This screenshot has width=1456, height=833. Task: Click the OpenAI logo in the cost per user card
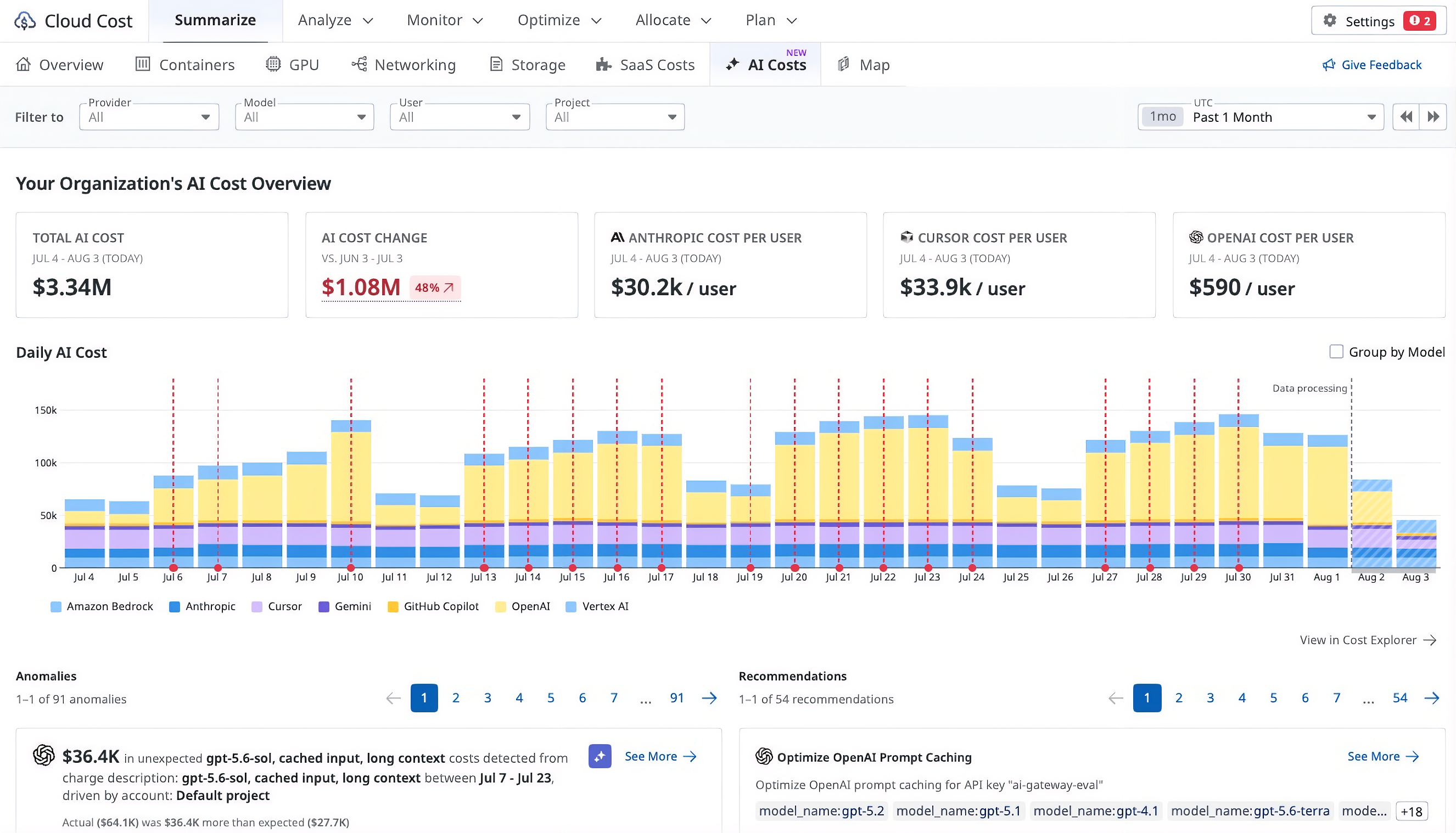[1196, 237]
